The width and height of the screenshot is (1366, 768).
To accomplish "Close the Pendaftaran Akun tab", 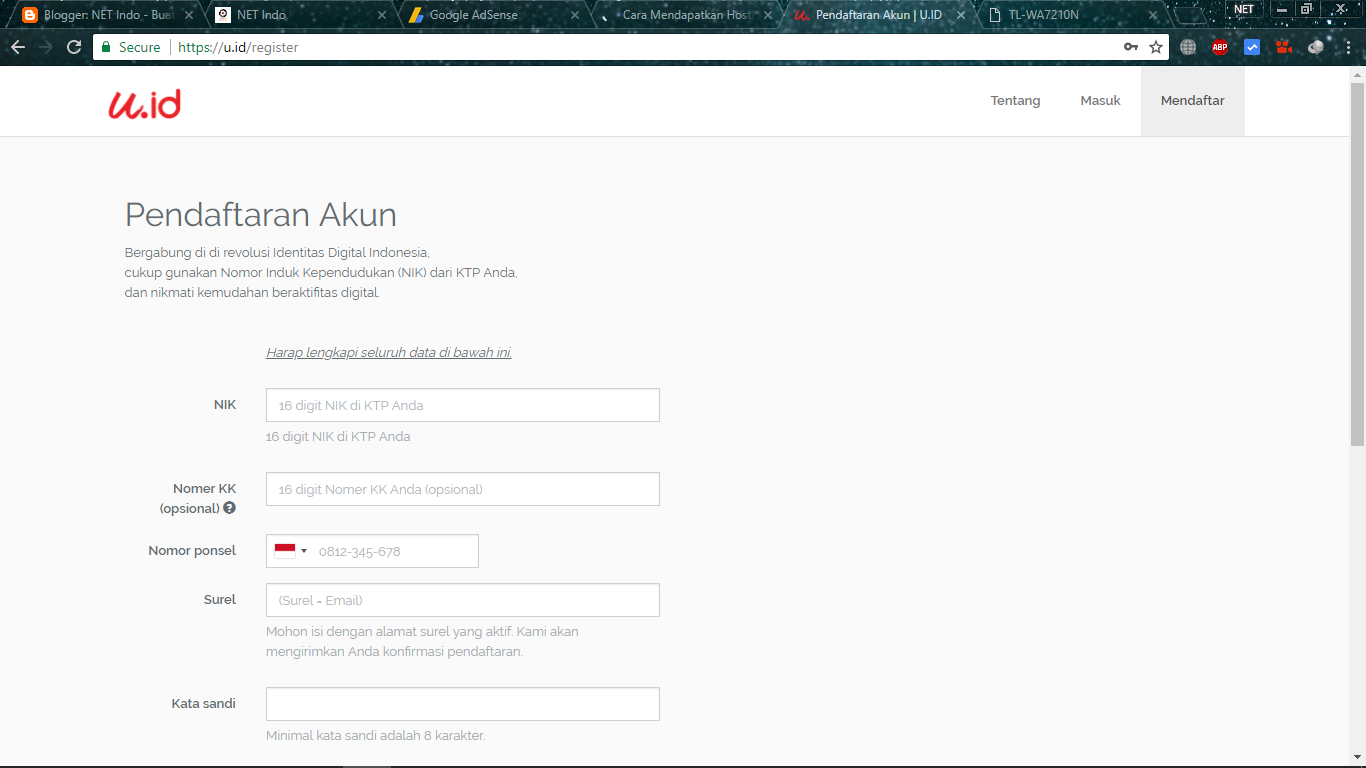I will (960, 15).
